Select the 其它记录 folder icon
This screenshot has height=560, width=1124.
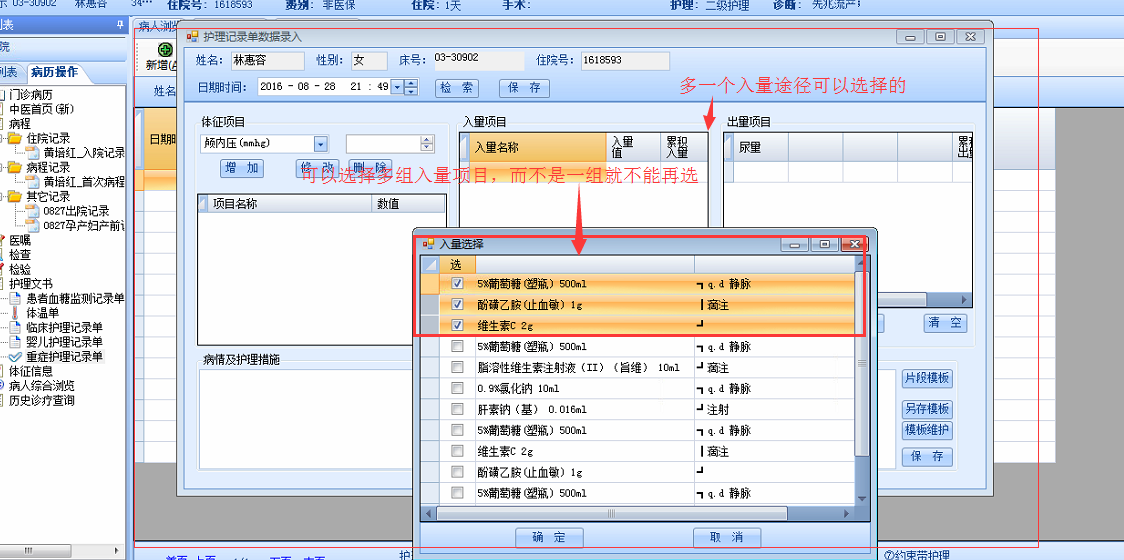(x=15, y=196)
